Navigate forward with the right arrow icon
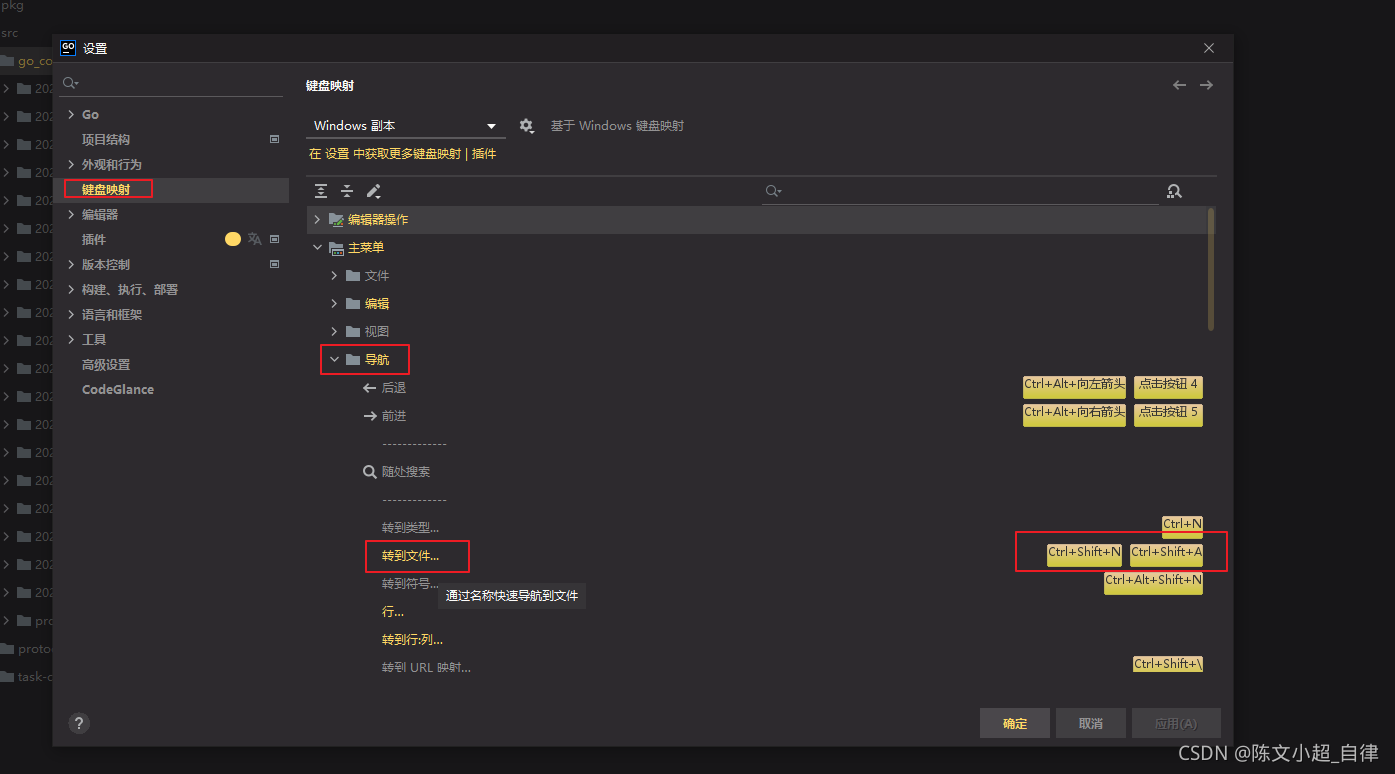1395x774 pixels. [1206, 85]
